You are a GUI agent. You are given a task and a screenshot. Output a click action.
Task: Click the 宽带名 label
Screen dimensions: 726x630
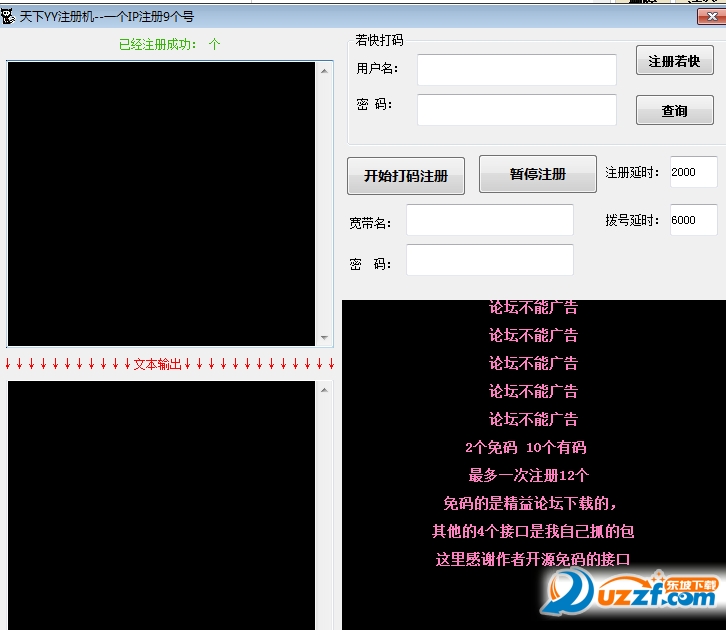[x=369, y=223]
